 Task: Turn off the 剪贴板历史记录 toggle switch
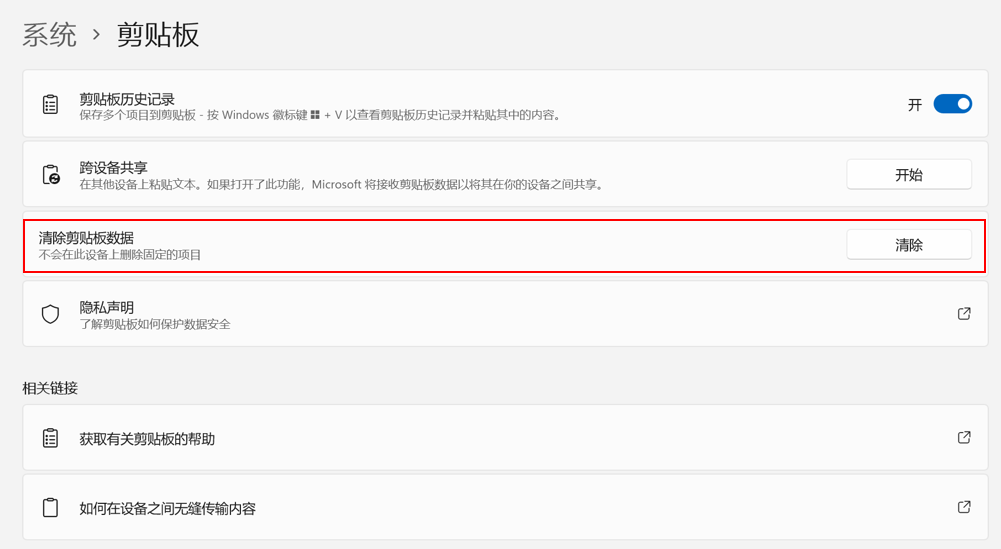(952, 104)
